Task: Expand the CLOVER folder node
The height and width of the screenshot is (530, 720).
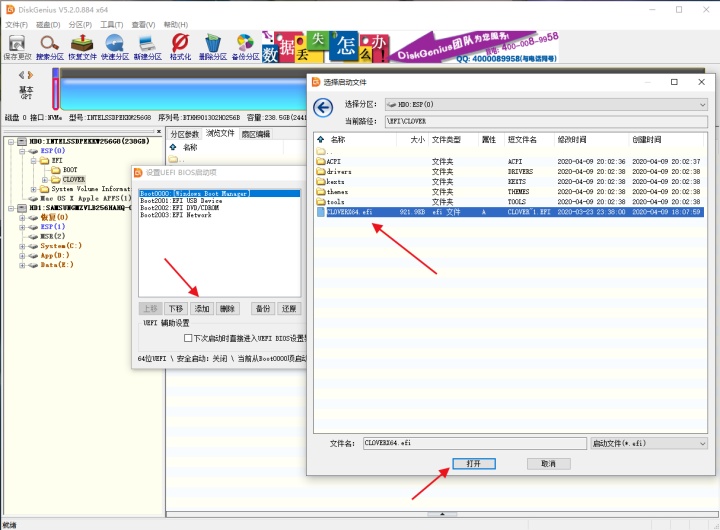Action: pyautogui.click(x=45, y=180)
